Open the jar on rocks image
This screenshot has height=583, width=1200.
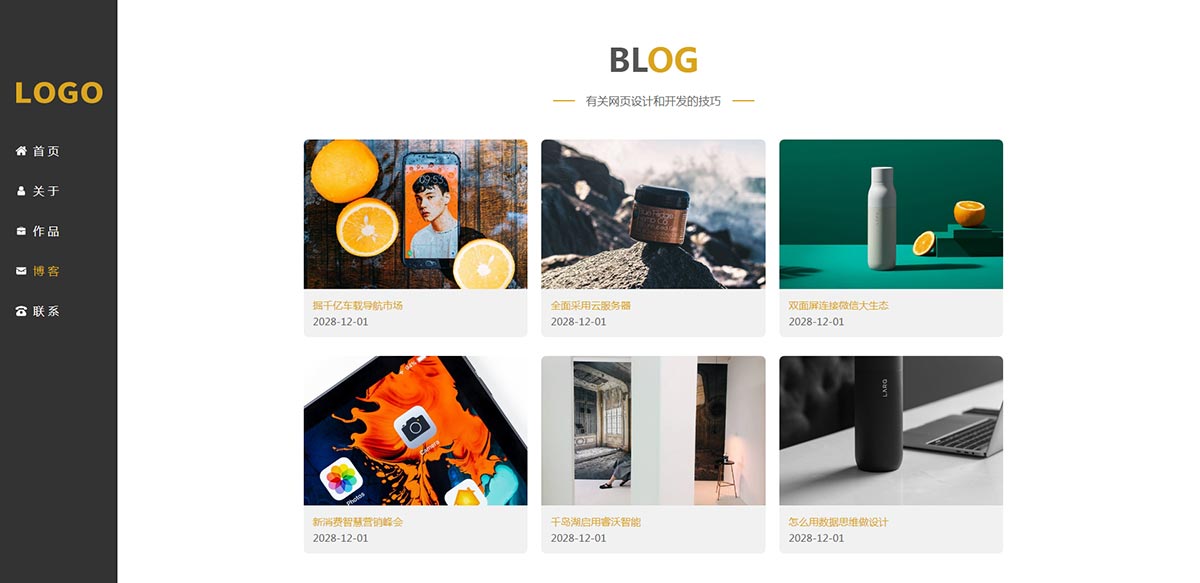(x=653, y=214)
